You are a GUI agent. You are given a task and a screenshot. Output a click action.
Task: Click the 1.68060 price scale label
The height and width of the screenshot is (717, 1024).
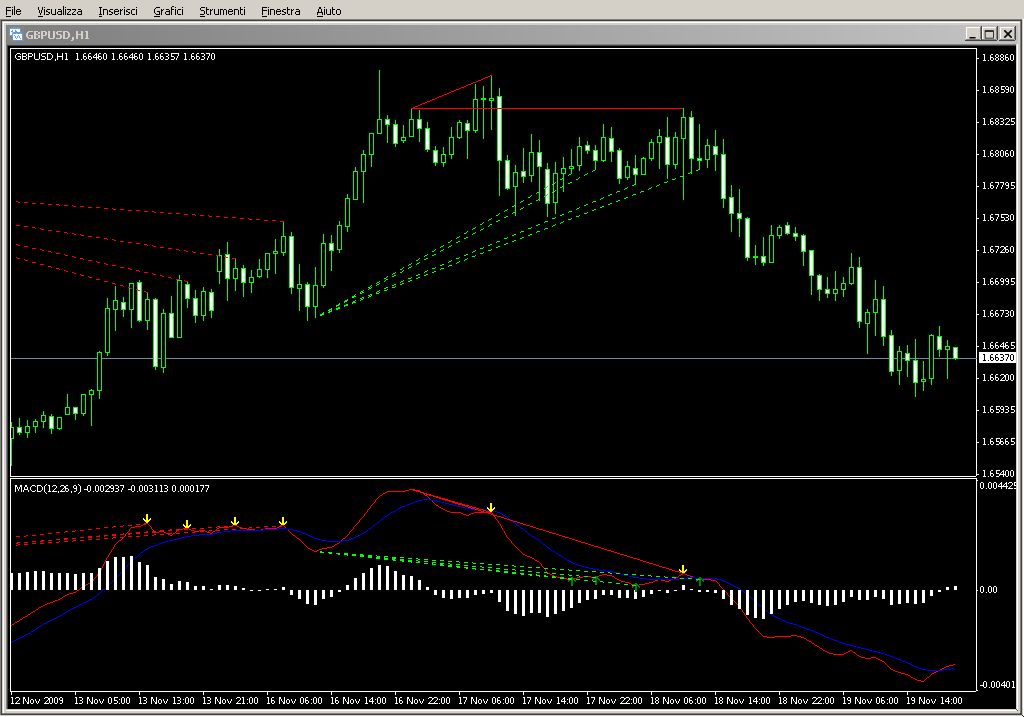click(999, 153)
